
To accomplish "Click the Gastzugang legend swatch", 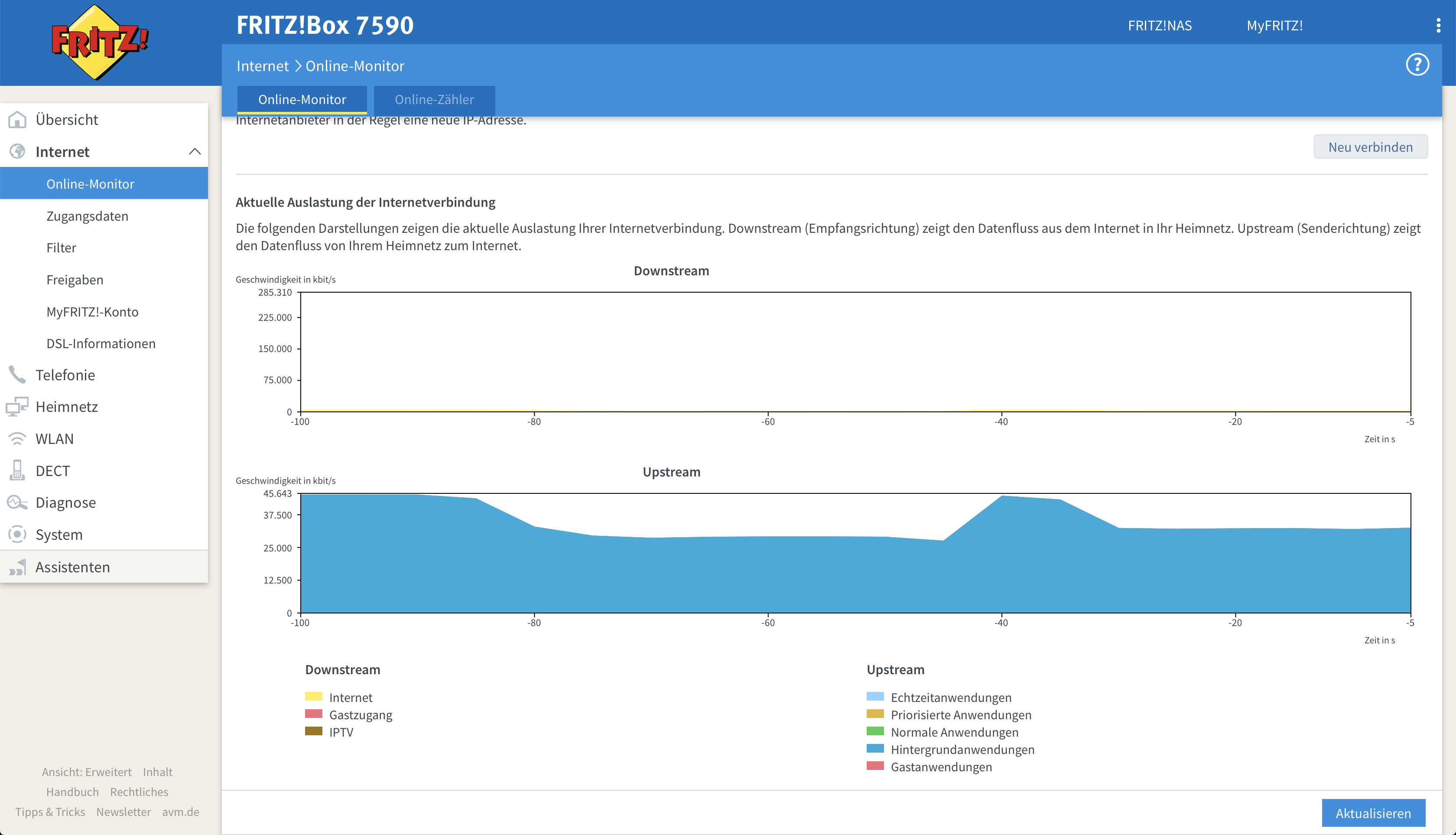I will [314, 714].
